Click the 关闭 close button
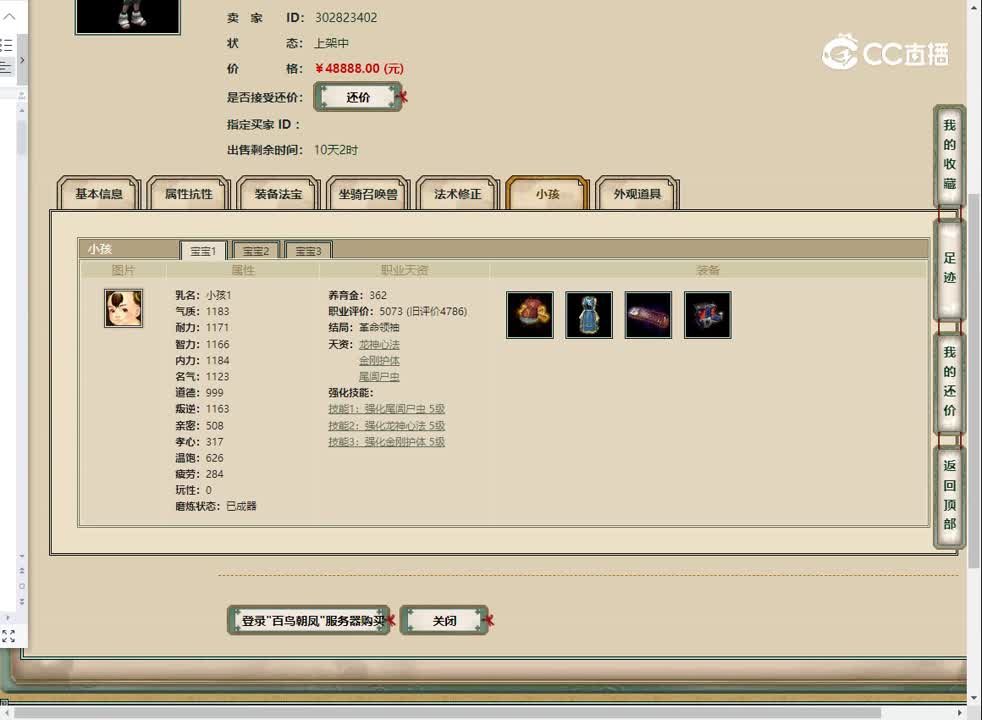Image resolution: width=982 pixels, height=720 pixels. (443, 620)
